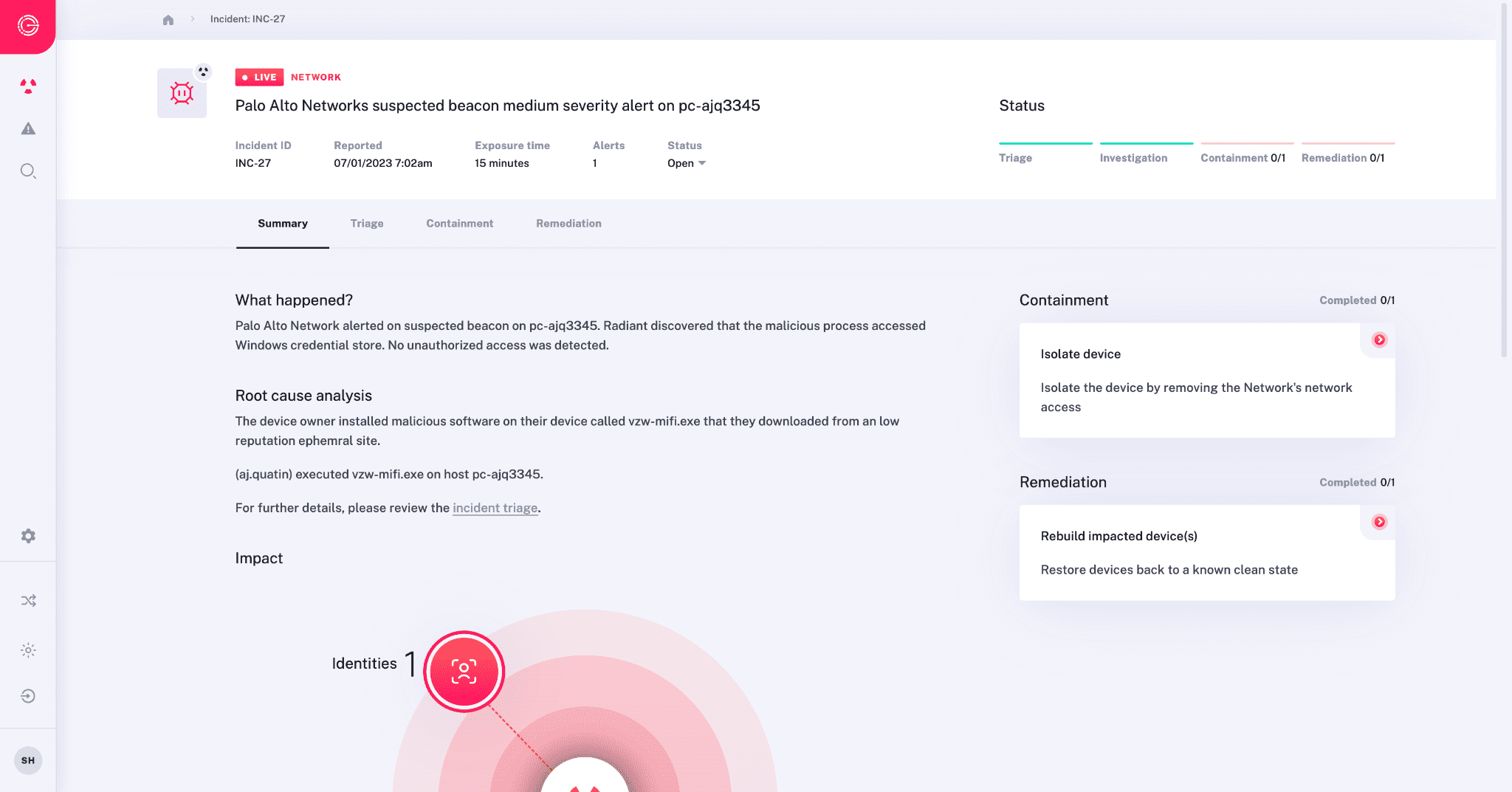Click the Incident: INC-27 breadcrumb

click(247, 19)
